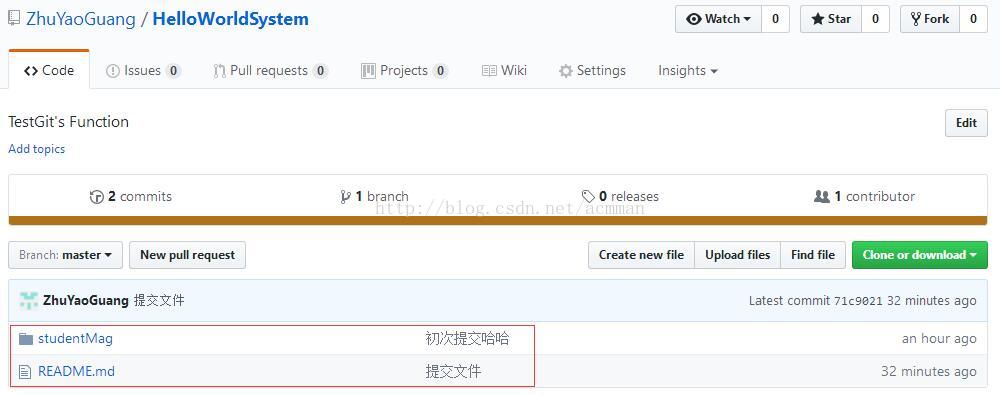Open commit message 初次提交哈哈
Viewport: 1000px width, 395px height.
(x=467, y=339)
